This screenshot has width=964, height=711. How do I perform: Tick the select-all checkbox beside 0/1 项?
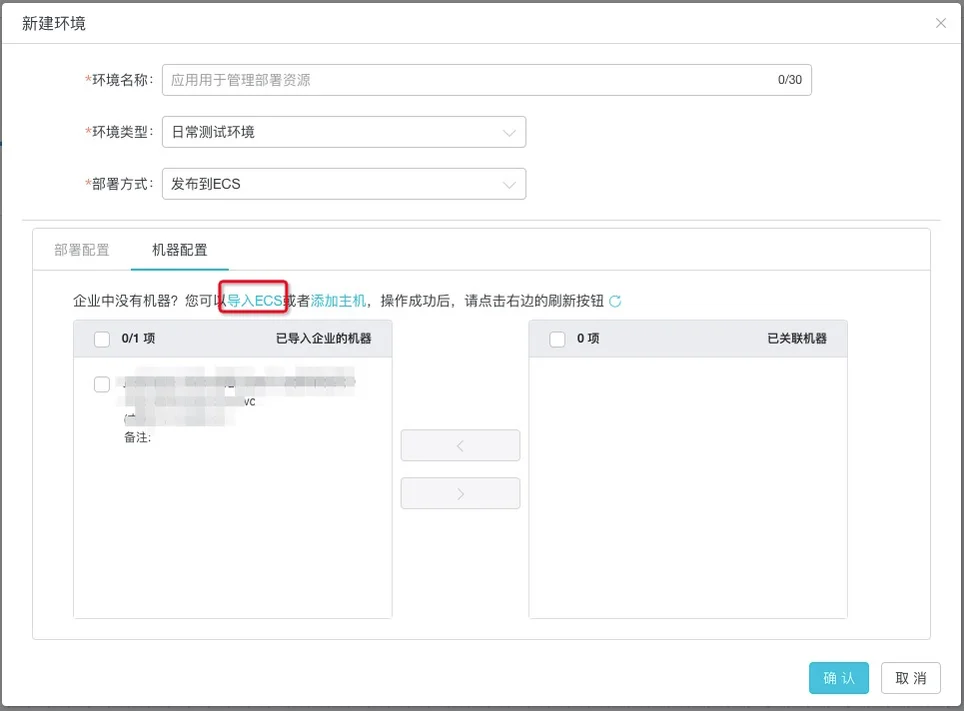tap(102, 339)
